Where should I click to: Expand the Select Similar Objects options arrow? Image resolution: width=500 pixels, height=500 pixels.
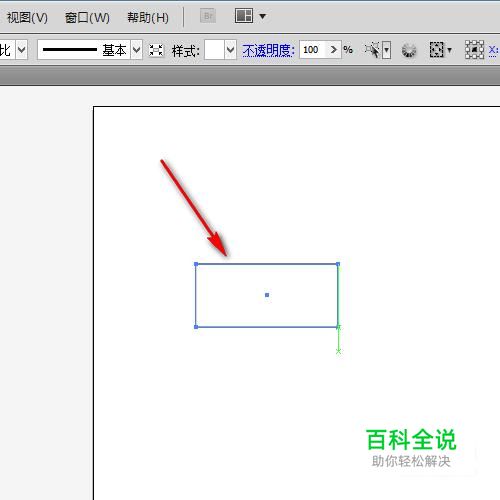pos(386,50)
